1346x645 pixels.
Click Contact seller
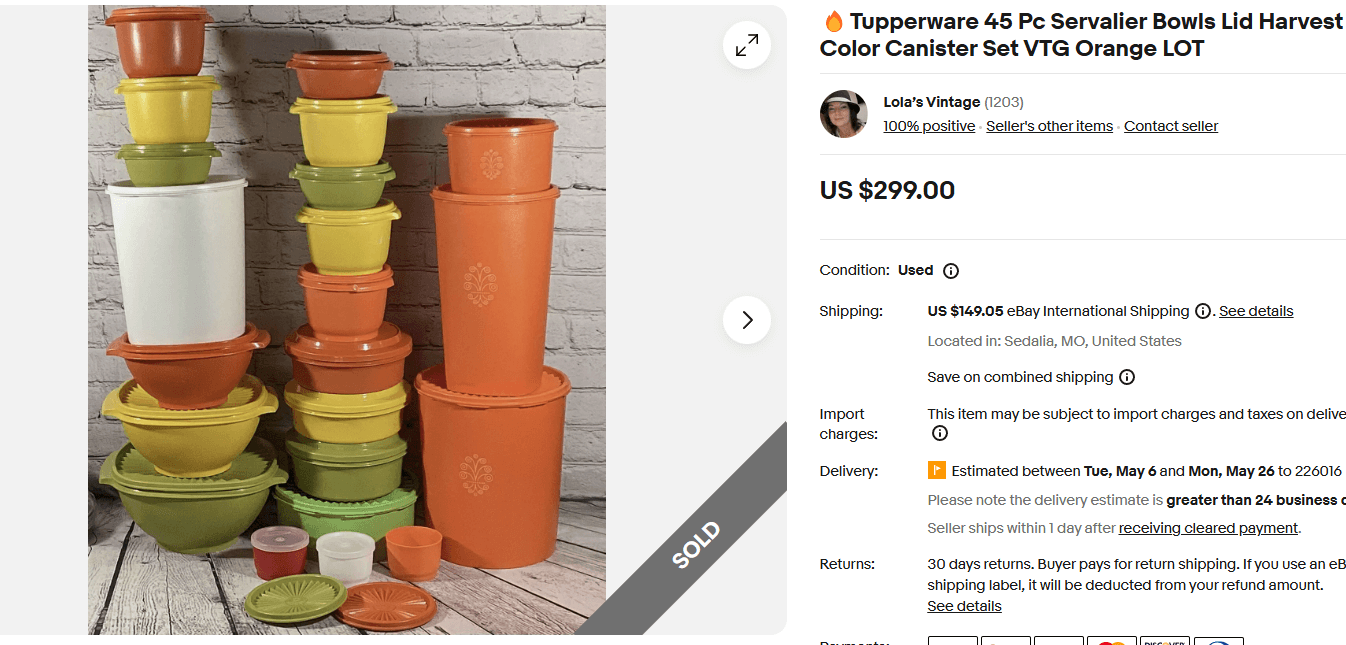[1170, 125]
